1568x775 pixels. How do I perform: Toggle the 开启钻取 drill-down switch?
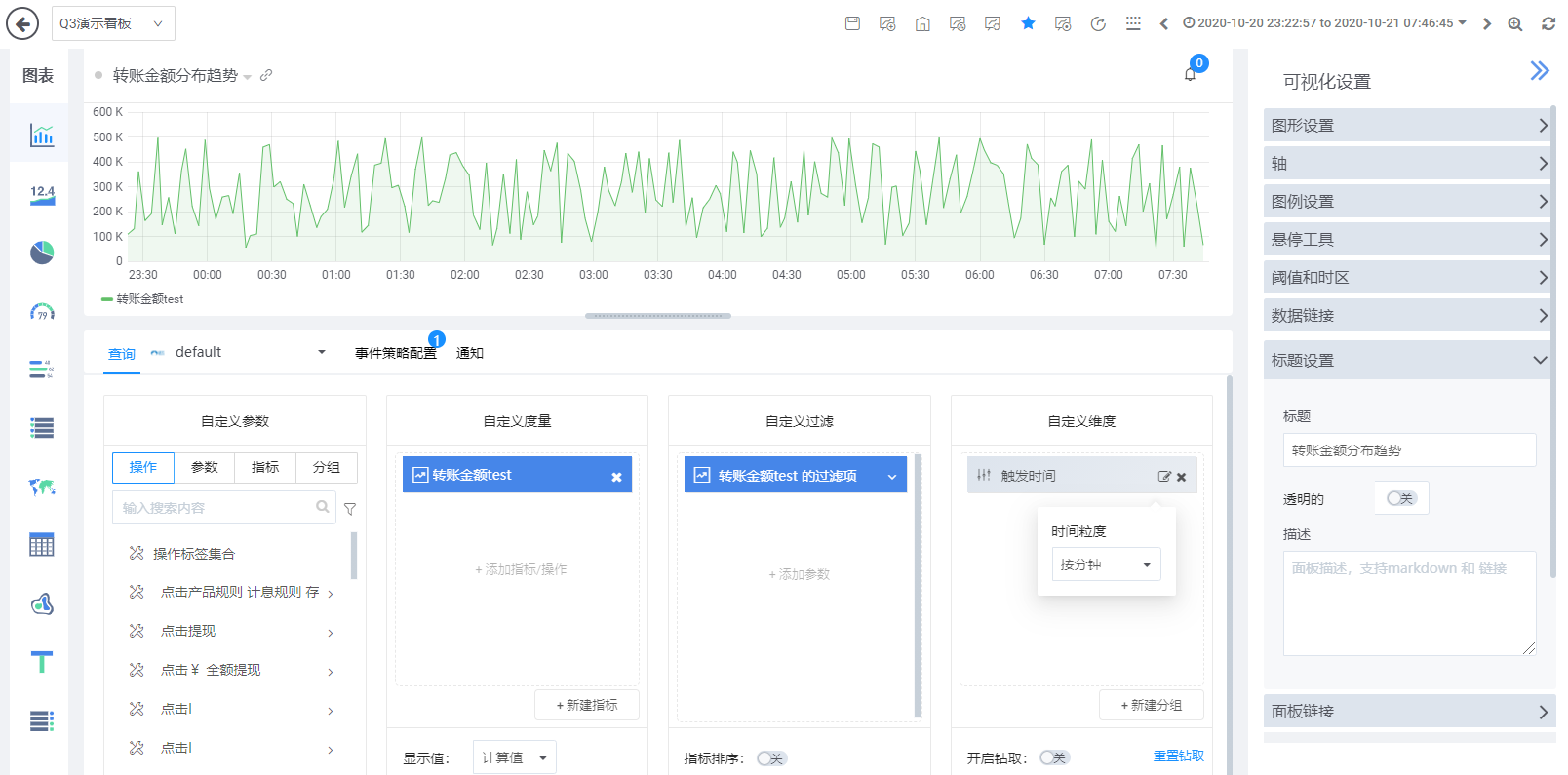(x=1054, y=757)
